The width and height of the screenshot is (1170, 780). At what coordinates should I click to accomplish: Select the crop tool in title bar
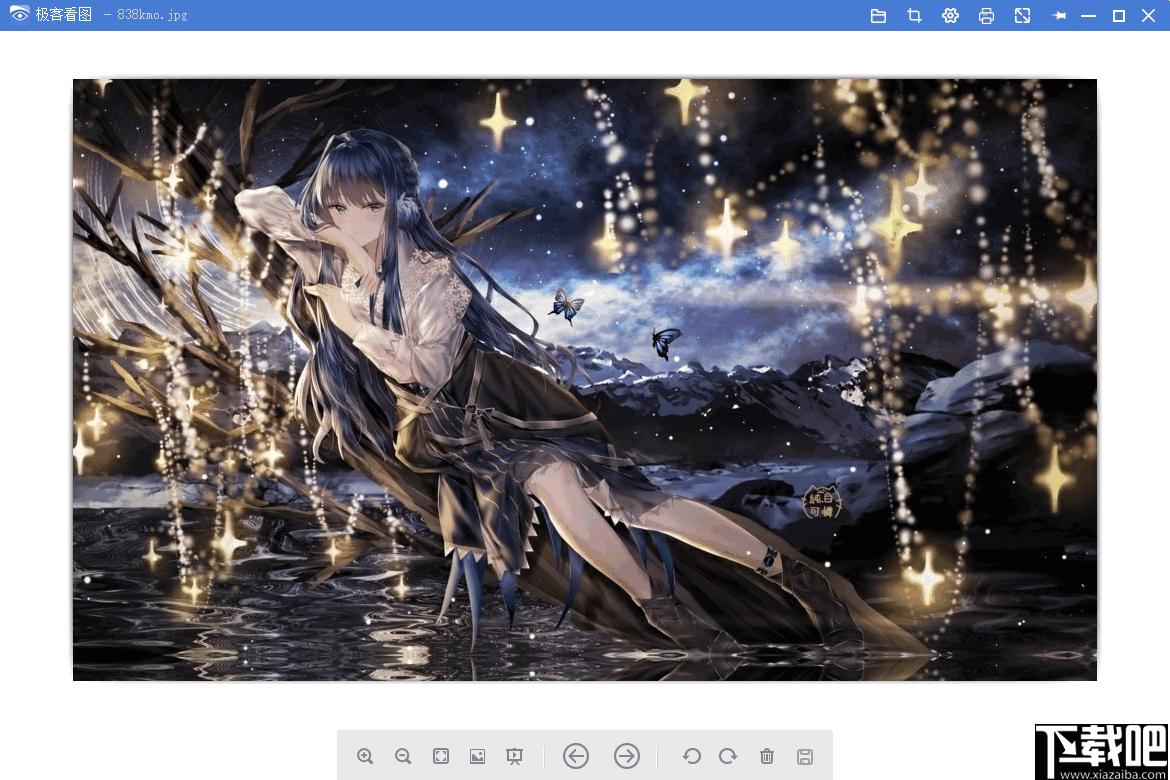pos(914,16)
